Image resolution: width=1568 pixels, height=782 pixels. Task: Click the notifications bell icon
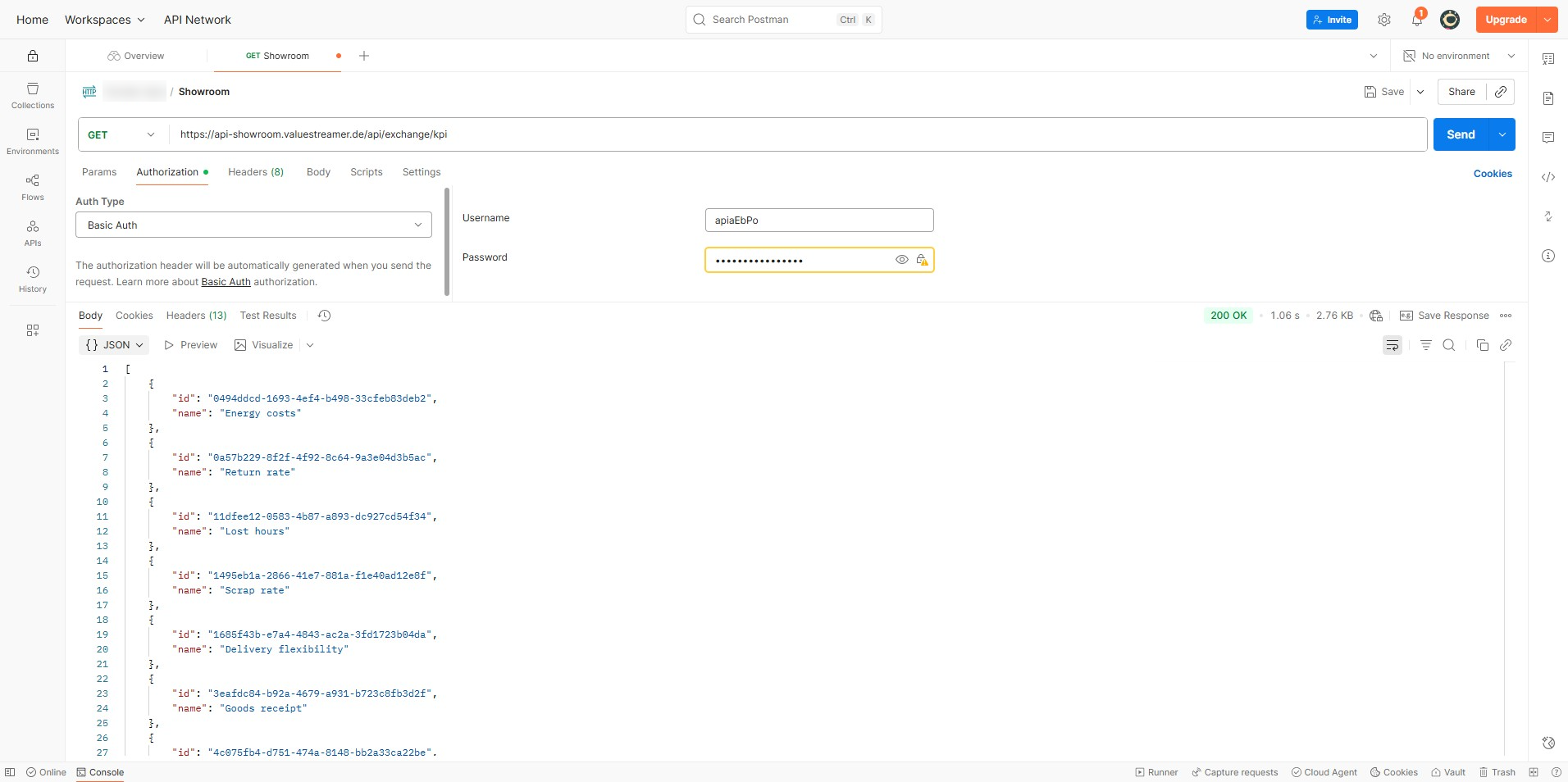click(x=1416, y=20)
